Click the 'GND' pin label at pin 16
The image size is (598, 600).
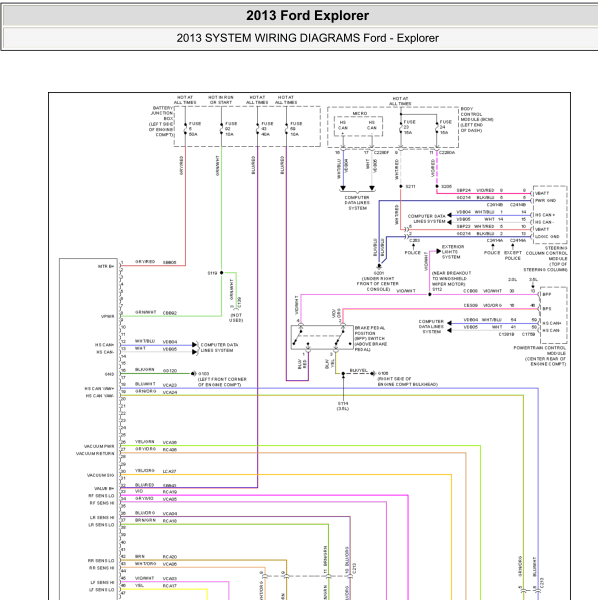[x=109, y=374]
